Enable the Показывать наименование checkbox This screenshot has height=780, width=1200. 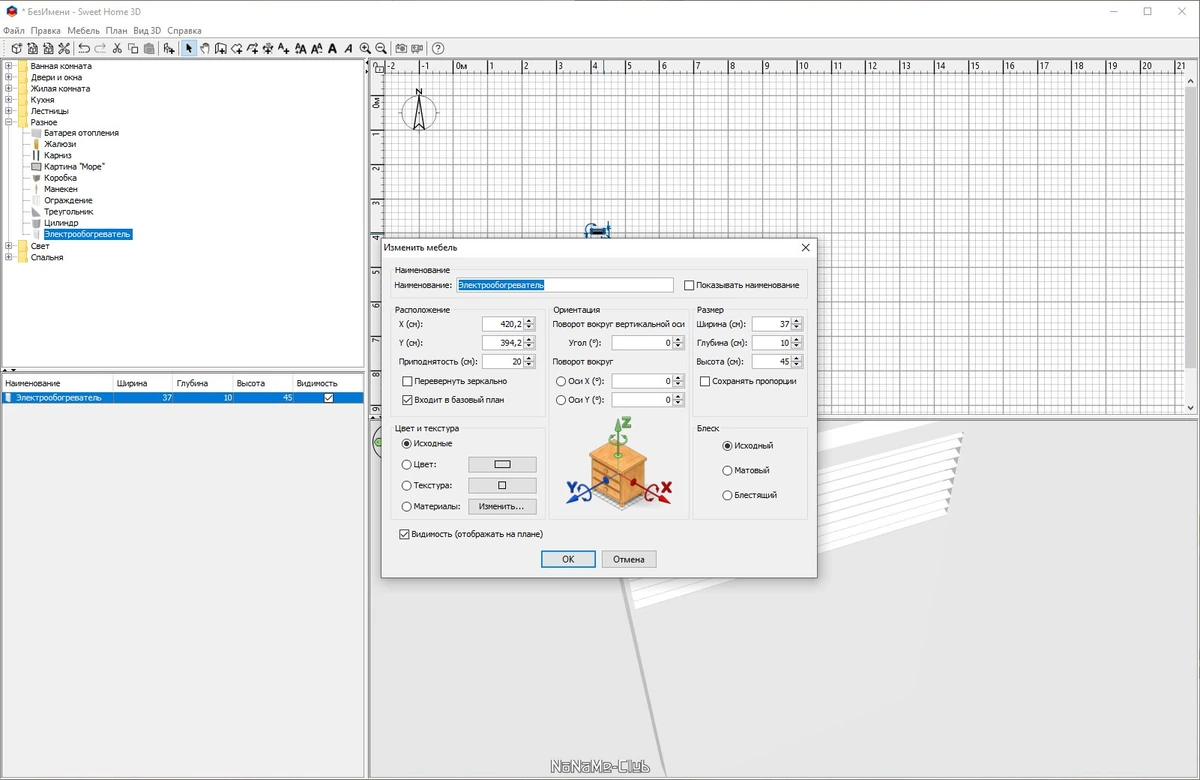(689, 285)
